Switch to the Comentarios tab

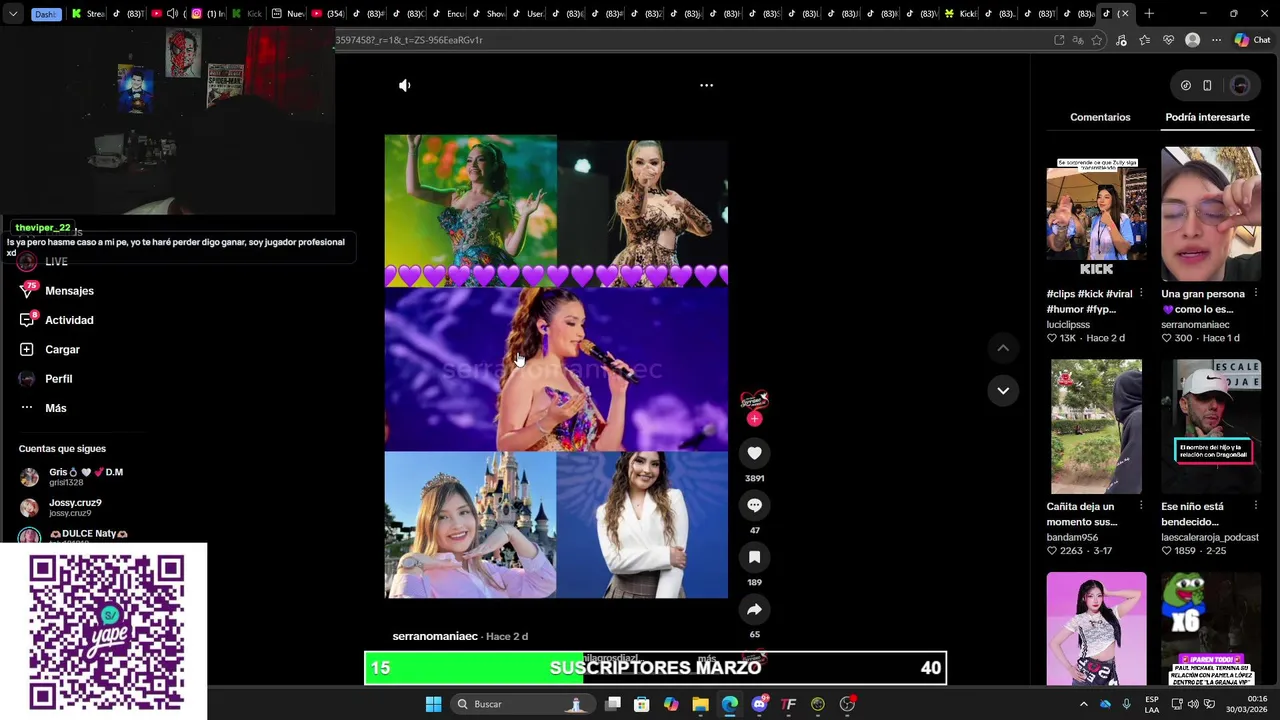pyautogui.click(x=1100, y=117)
